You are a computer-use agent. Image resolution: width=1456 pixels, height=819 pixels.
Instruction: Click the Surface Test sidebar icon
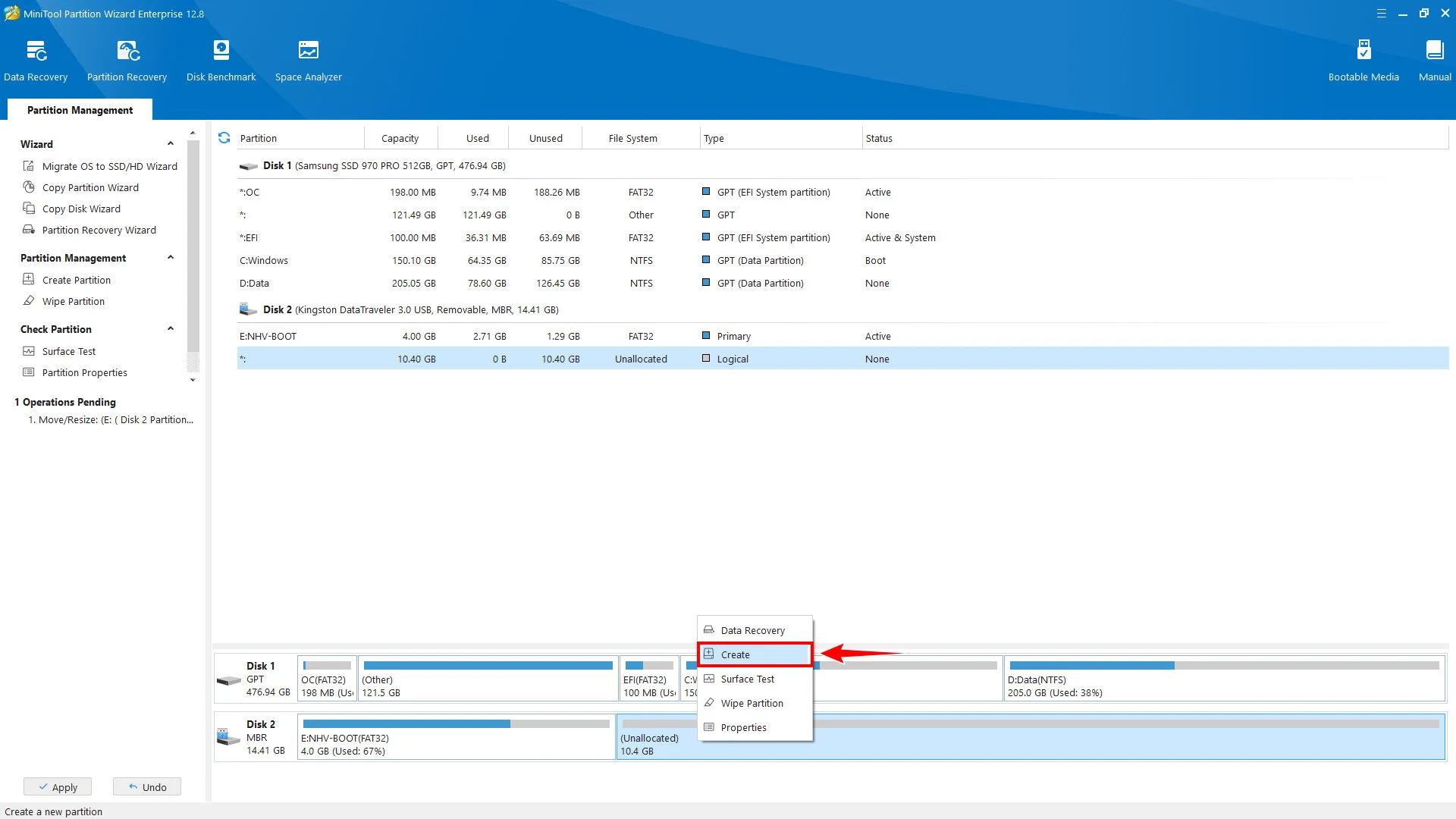pyautogui.click(x=29, y=351)
